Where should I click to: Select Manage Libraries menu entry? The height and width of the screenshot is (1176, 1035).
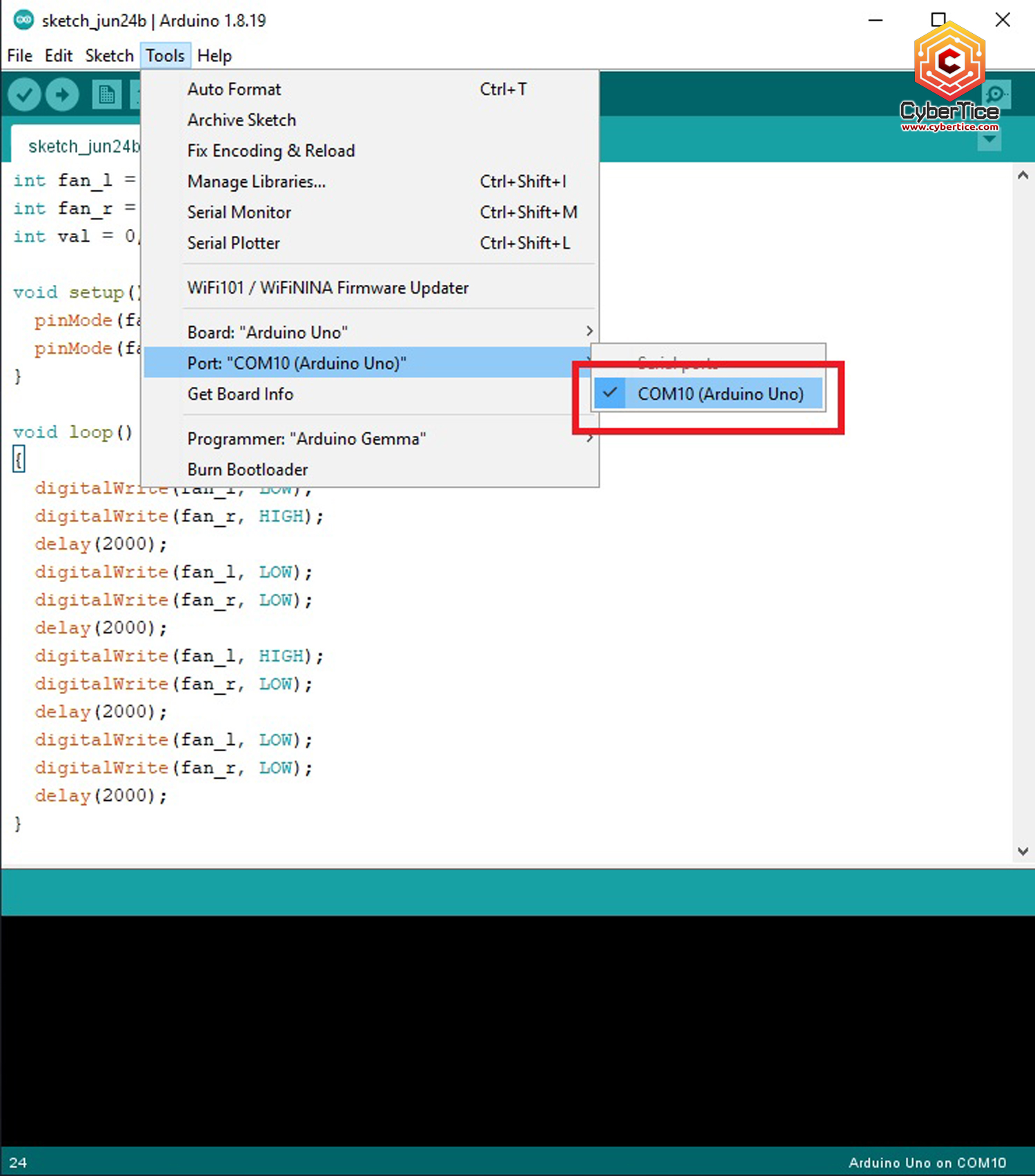click(x=256, y=181)
